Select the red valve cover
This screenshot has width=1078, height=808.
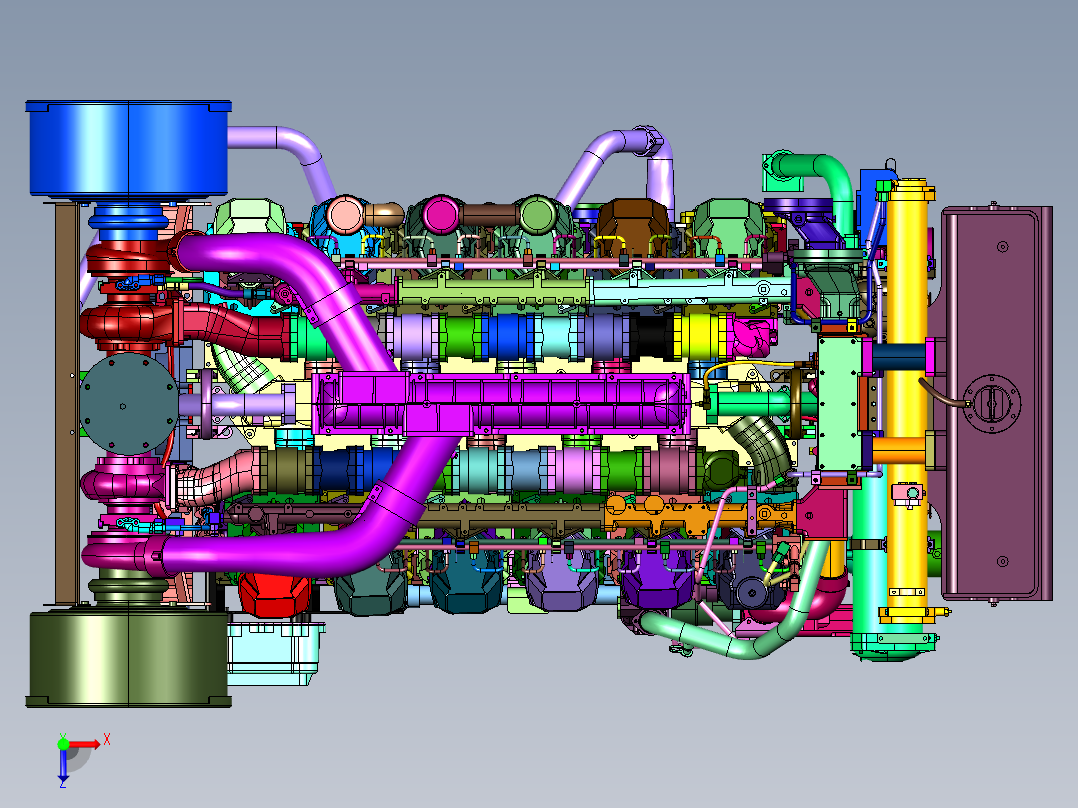(x=274, y=595)
